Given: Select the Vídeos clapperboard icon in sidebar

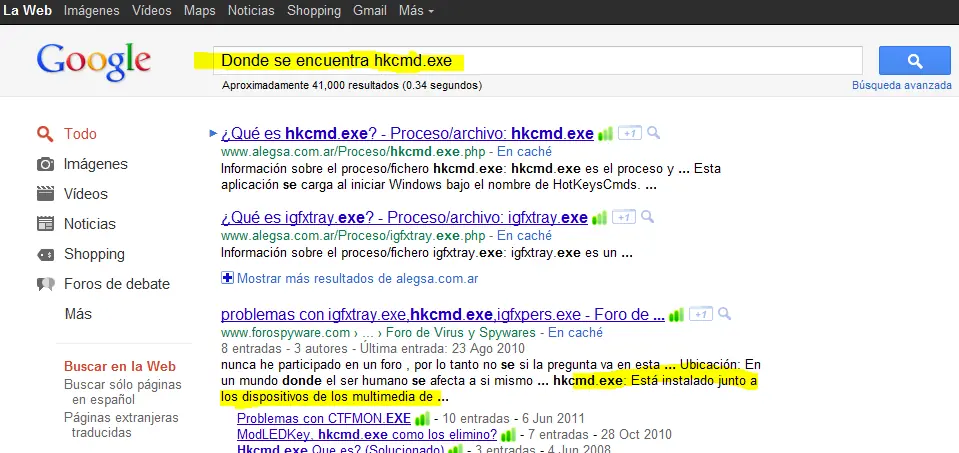Looking at the screenshot, I should point(45,194).
